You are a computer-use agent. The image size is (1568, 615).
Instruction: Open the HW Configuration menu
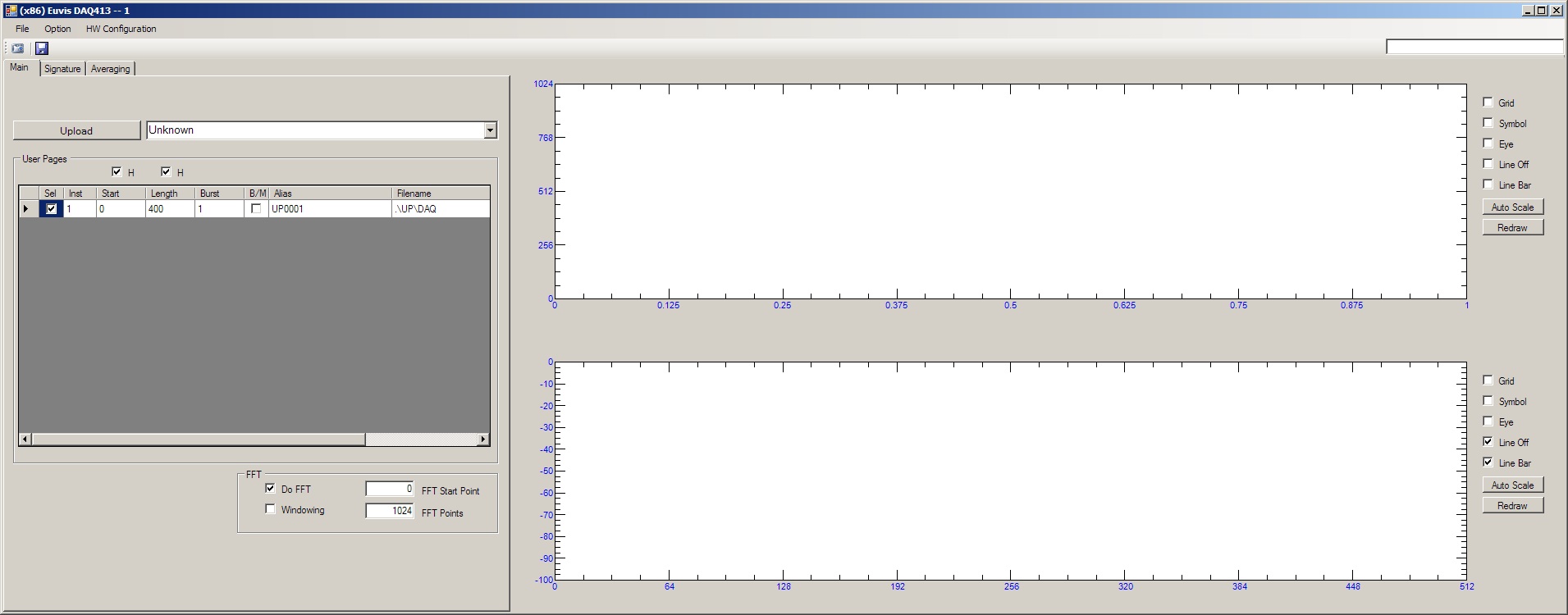[121, 29]
